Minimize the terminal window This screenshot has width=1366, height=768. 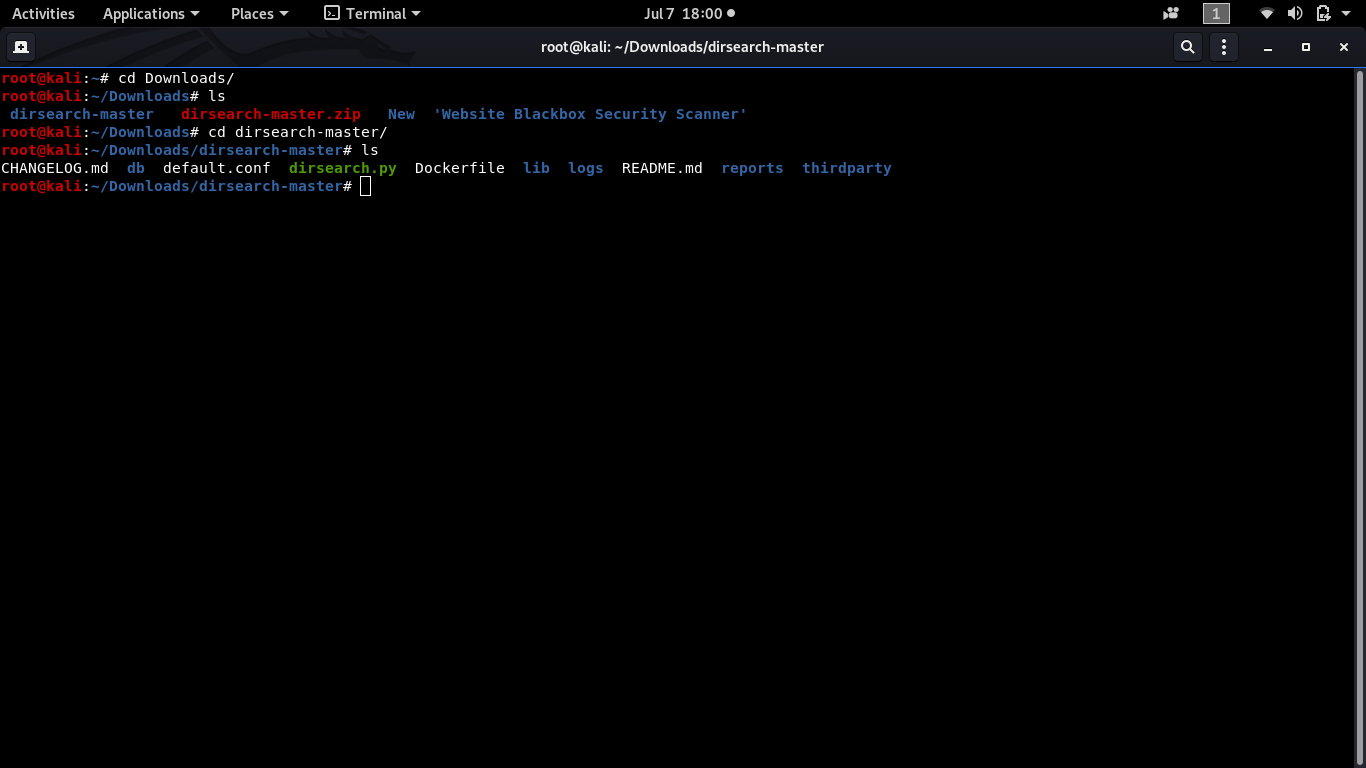(x=1268, y=47)
